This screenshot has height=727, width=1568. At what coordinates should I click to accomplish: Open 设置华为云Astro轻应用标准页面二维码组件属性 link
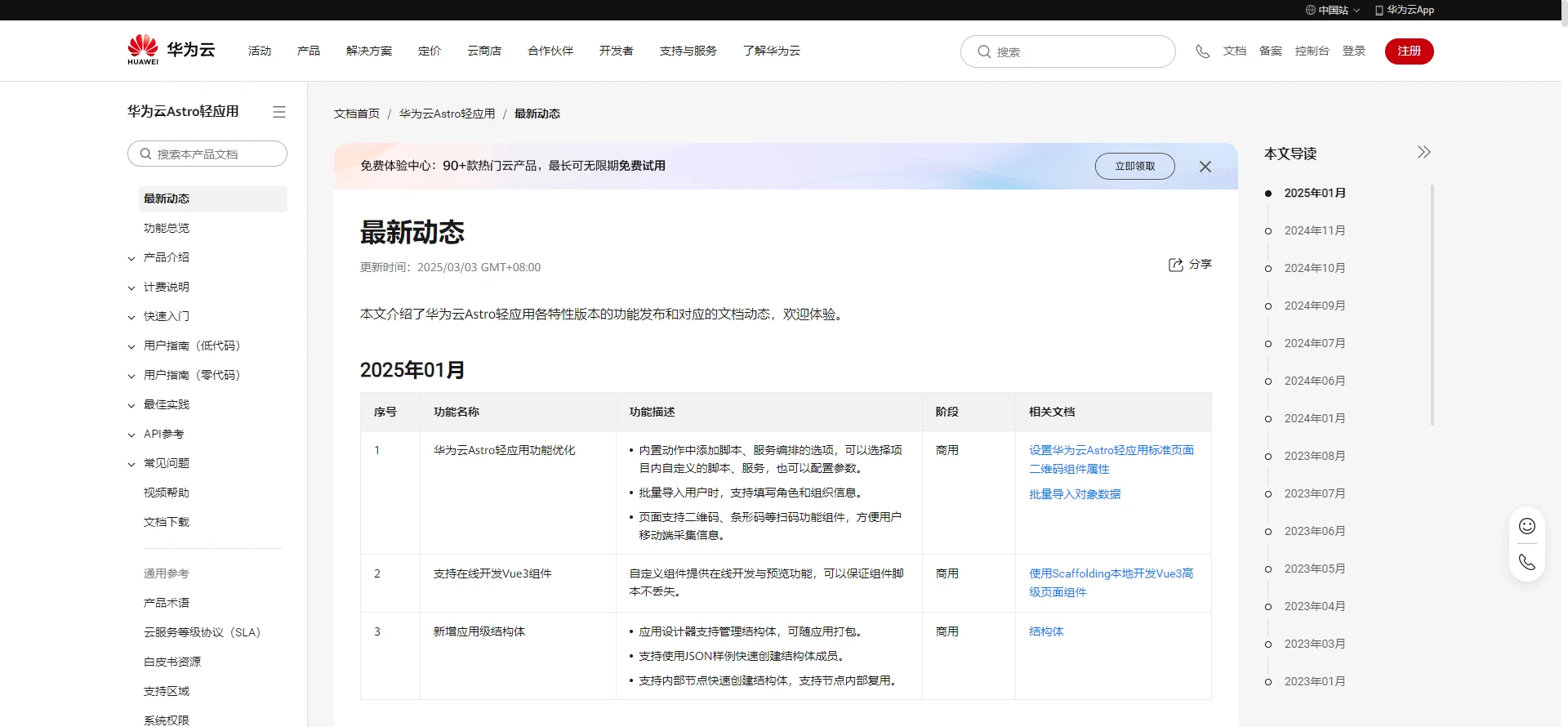coord(1111,460)
